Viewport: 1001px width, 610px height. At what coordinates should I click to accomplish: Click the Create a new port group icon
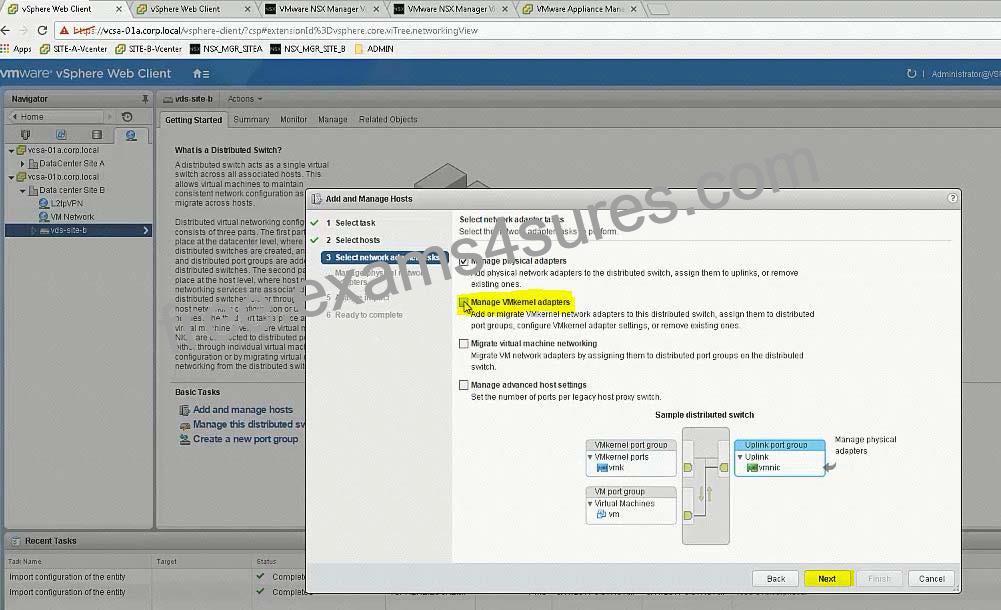(184, 439)
